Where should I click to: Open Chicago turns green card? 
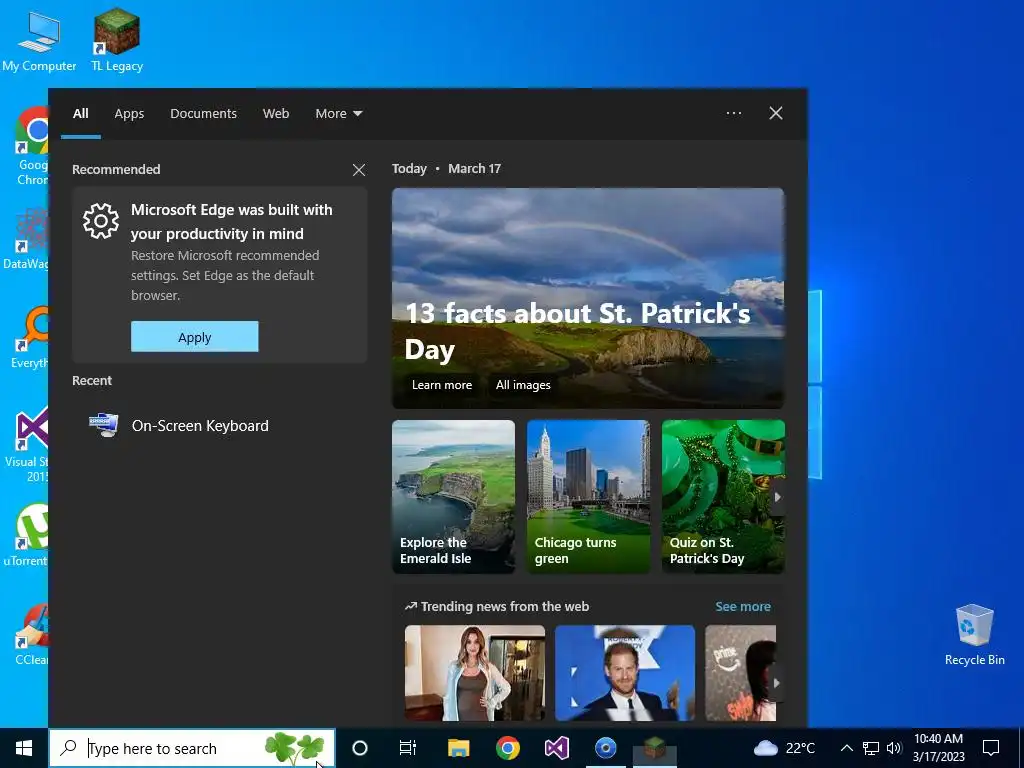tap(588, 497)
